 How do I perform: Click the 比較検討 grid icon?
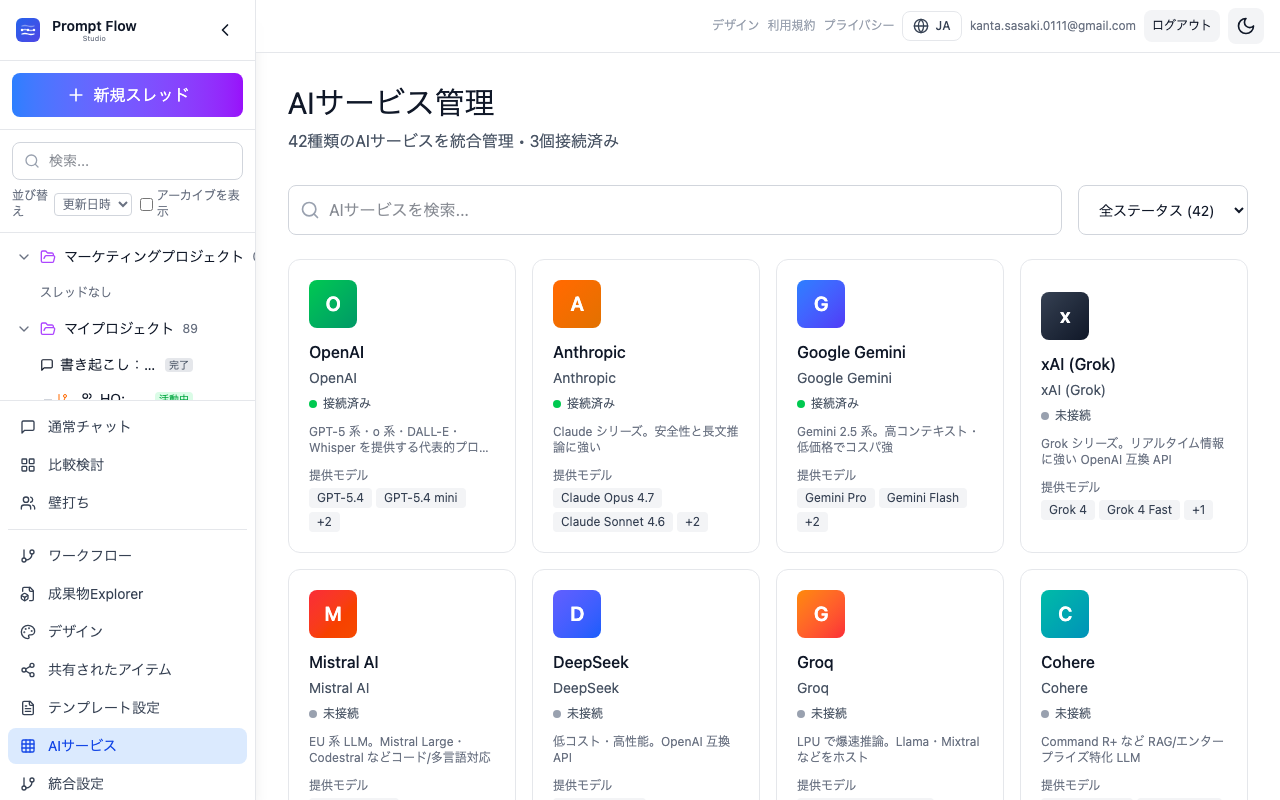click(x=28, y=465)
